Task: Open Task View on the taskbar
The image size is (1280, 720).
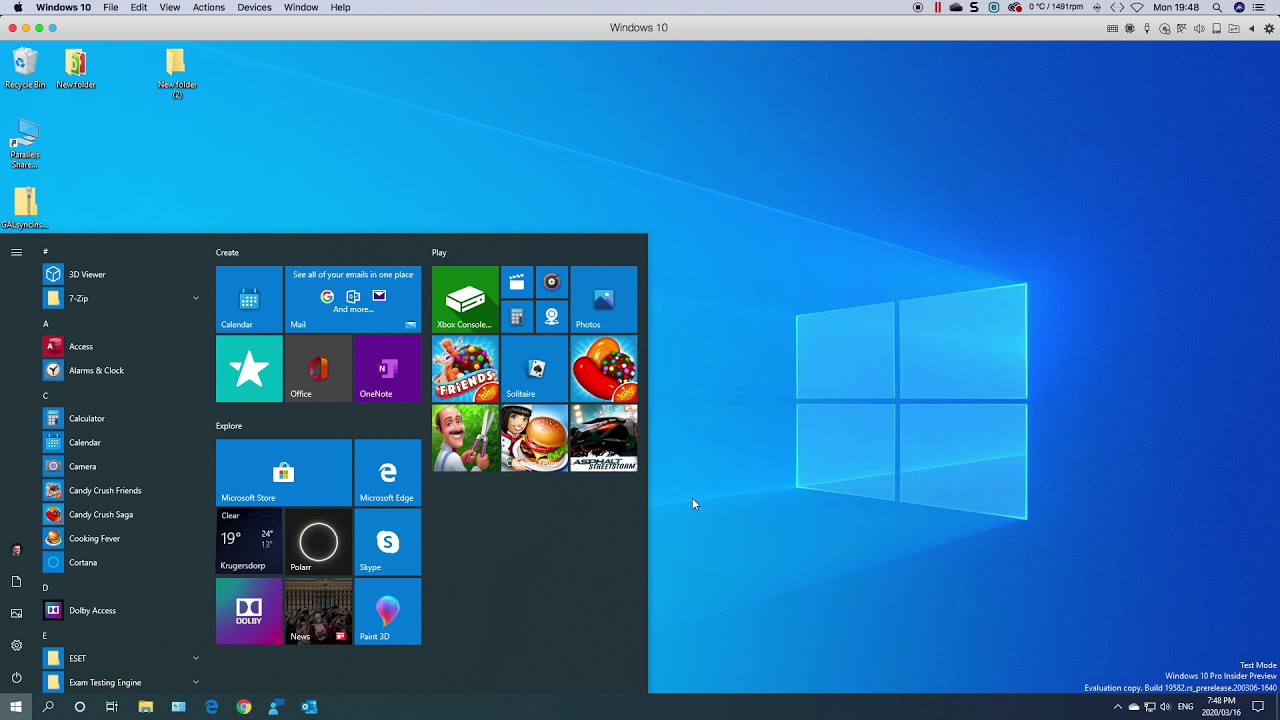Action: (112, 707)
